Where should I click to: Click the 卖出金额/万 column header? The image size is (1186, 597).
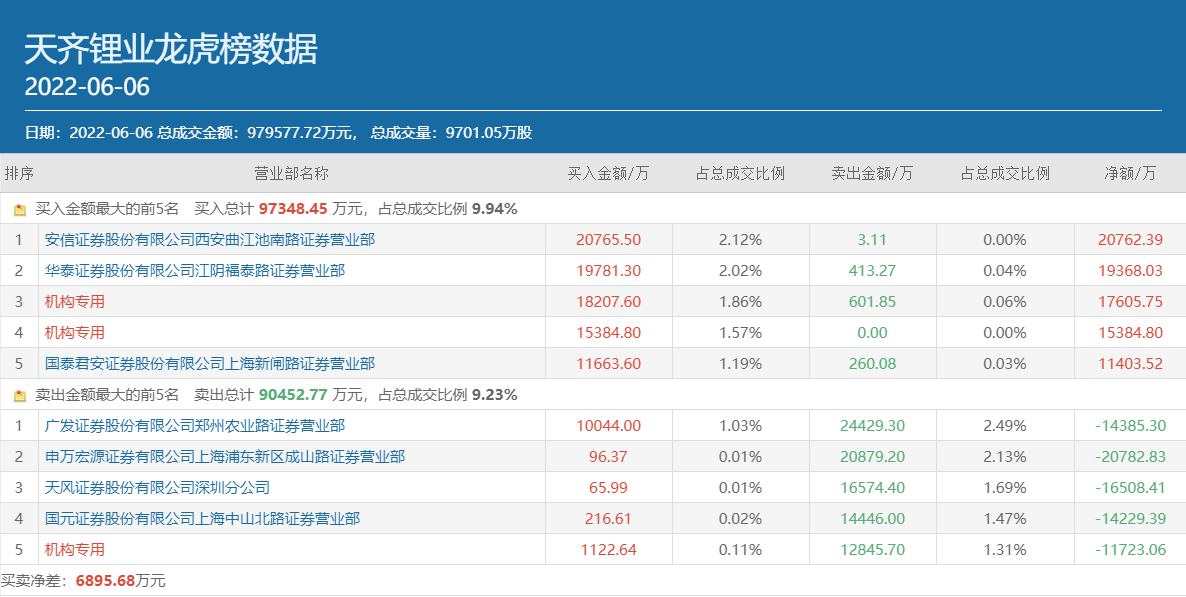pos(872,174)
